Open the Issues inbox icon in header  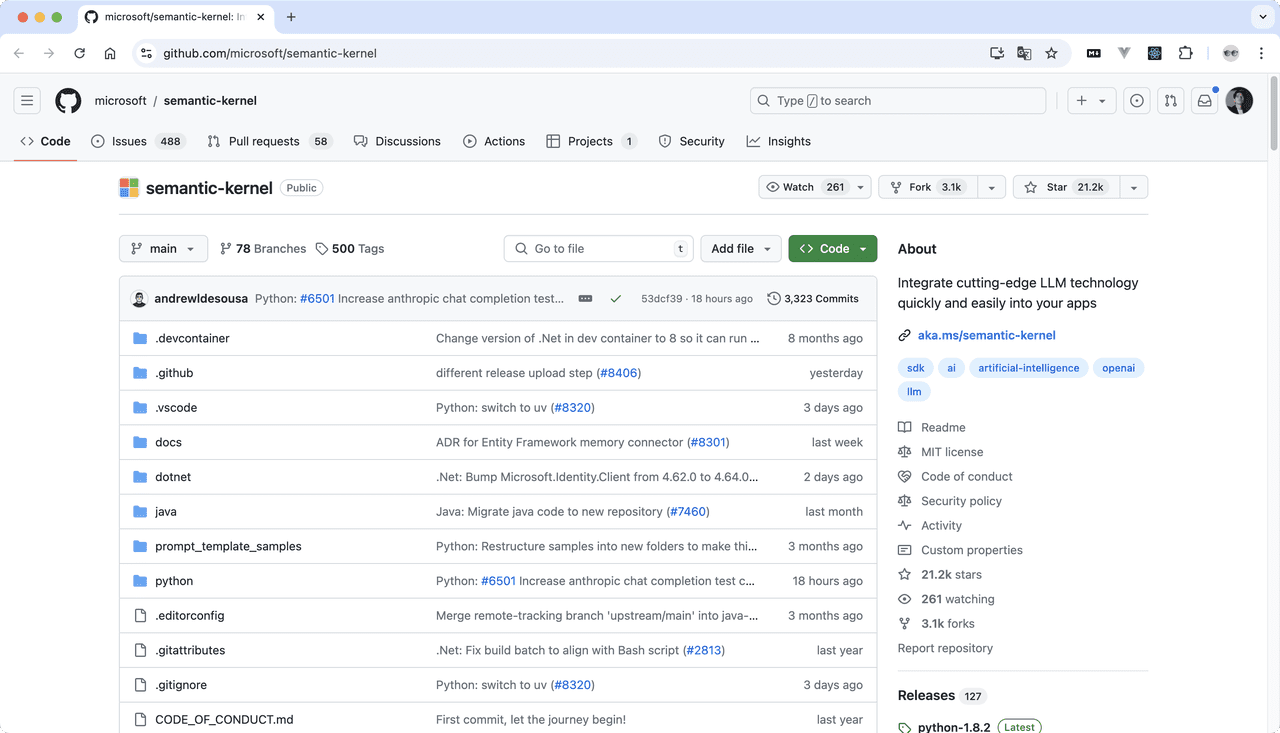coord(1137,101)
